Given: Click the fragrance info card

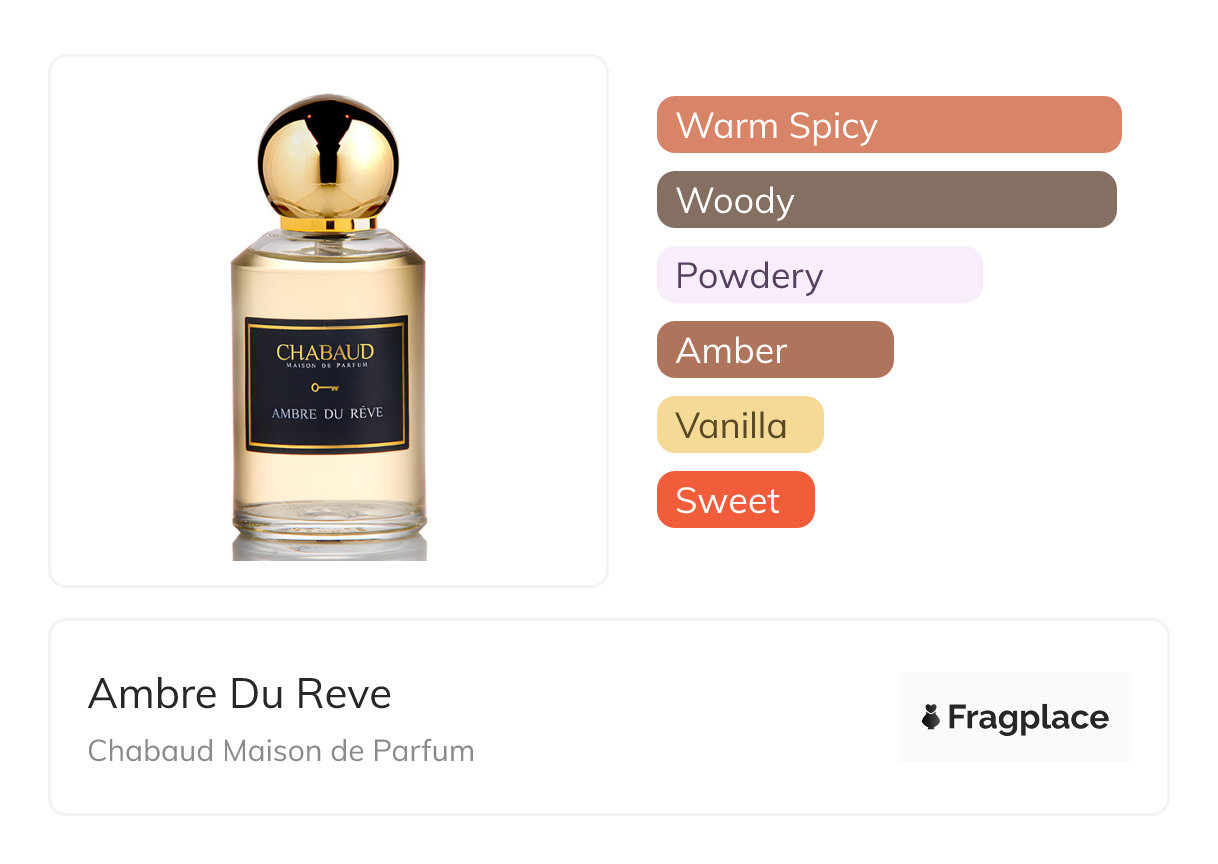Looking at the screenshot, I should point(609,717).
